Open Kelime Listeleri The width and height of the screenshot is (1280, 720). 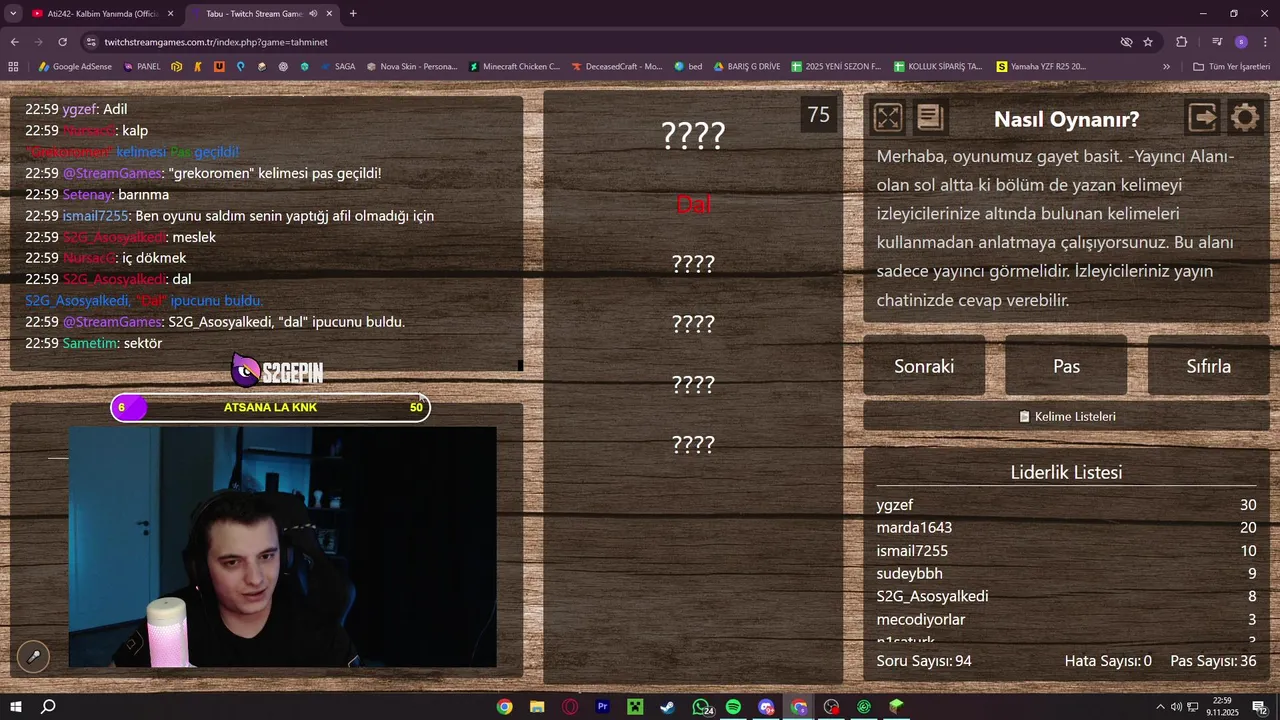tap(1066, 416)
